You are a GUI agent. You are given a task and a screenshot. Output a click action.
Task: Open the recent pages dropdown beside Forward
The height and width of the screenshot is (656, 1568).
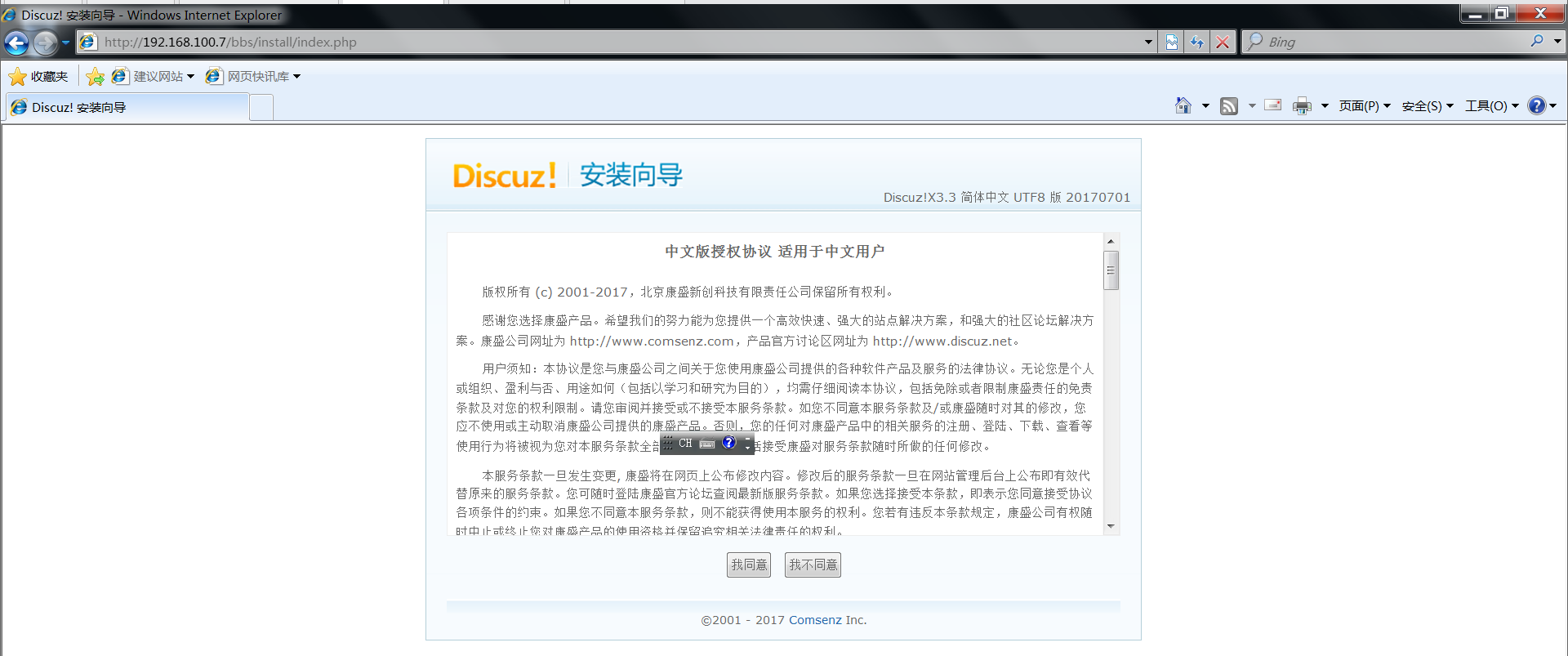pyautogui.click(x=66, y=42)
